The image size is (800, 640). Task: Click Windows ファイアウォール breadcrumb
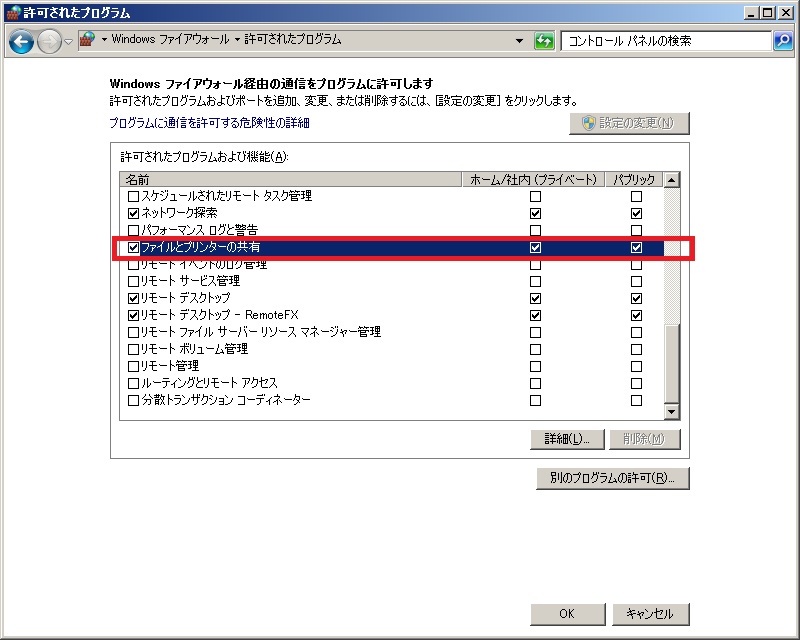(170, 39)
